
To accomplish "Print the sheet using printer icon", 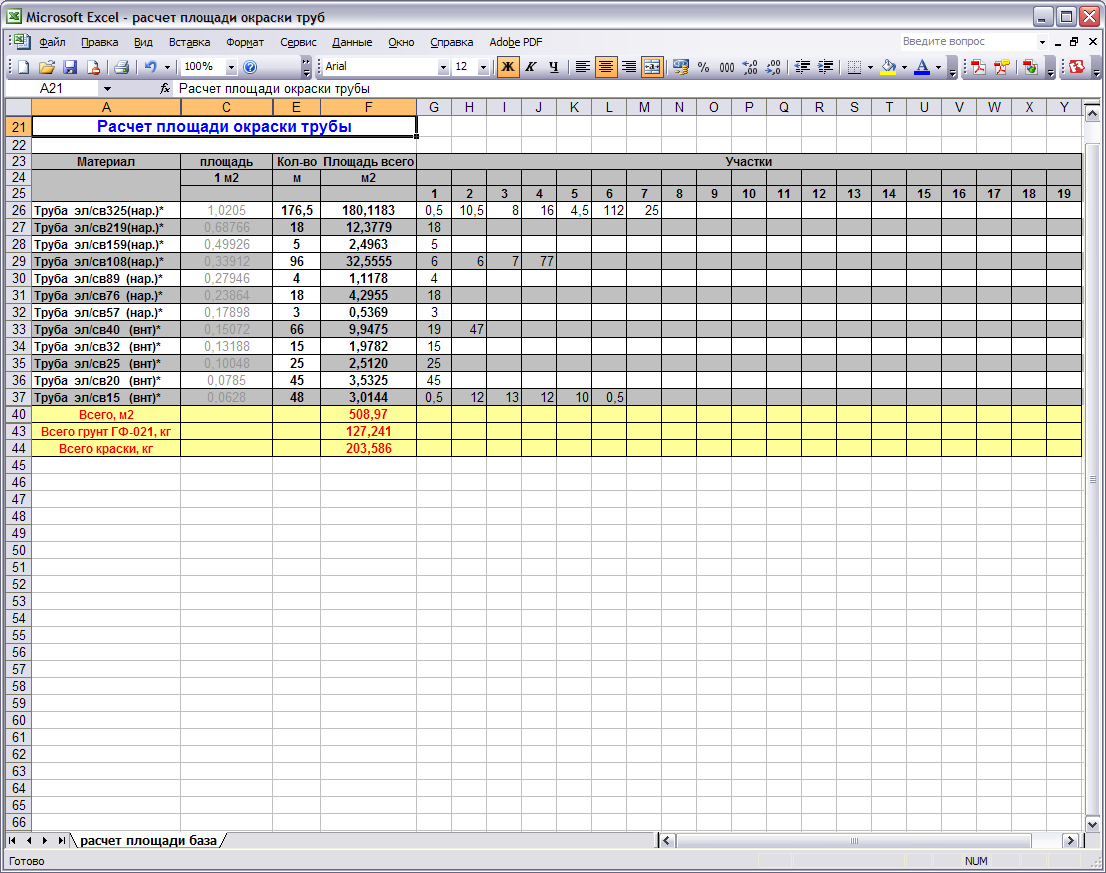I will (121, 67).
